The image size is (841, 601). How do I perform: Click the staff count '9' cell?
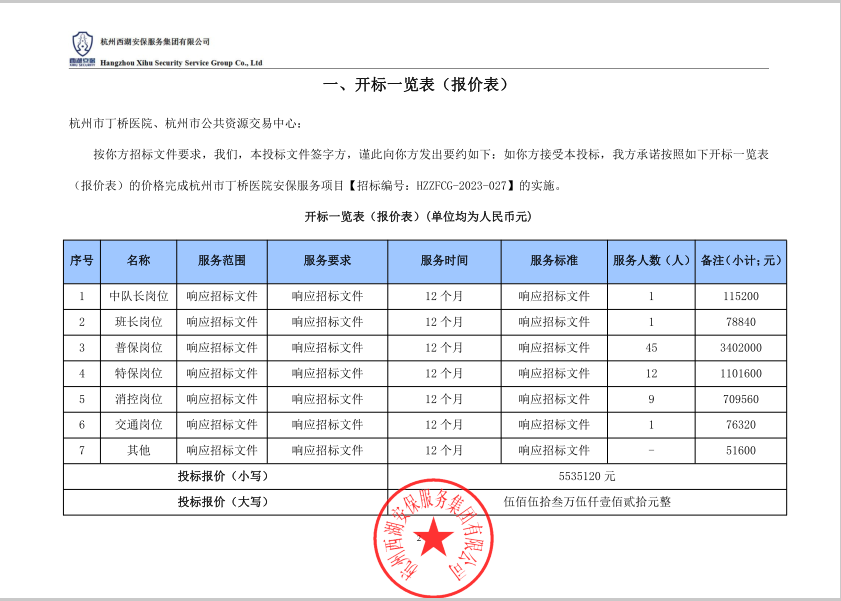click(x=651, y=399)
